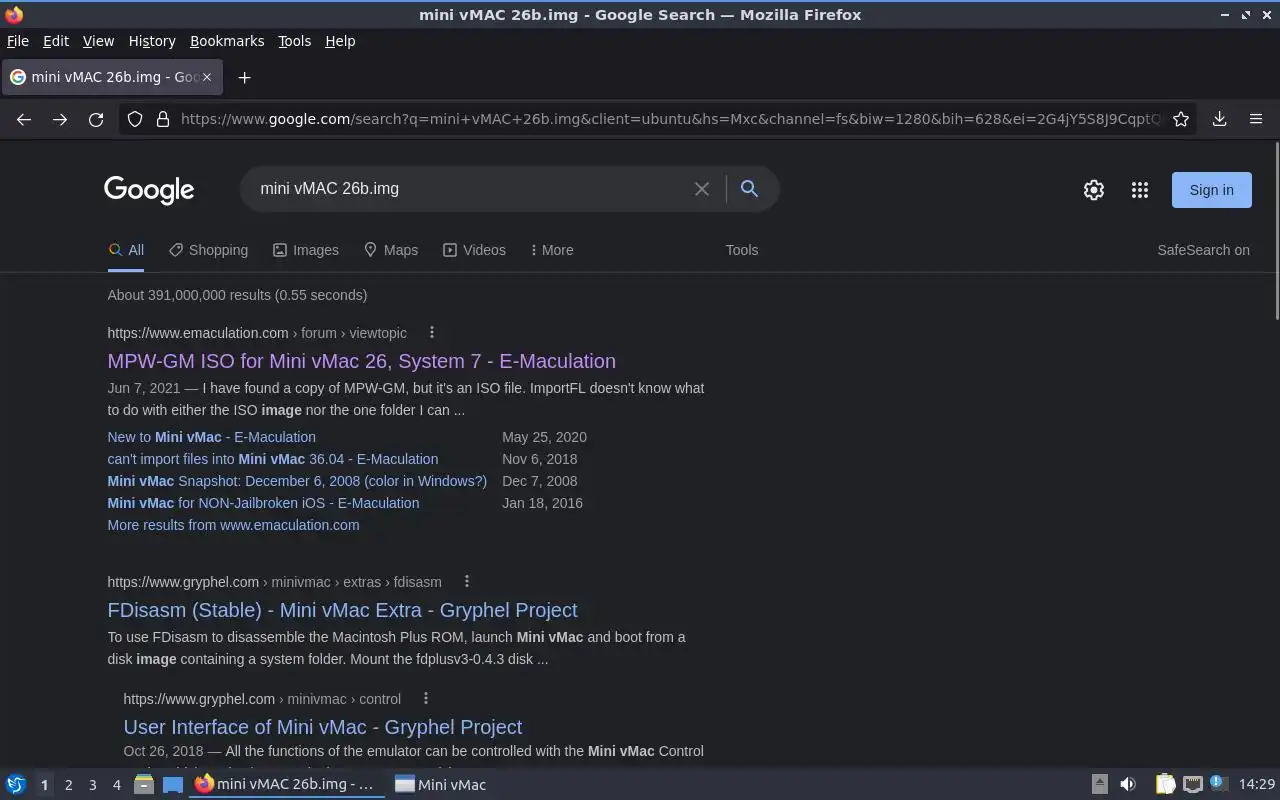Click the Sign in button
1280x800 pixels.
1211,190
